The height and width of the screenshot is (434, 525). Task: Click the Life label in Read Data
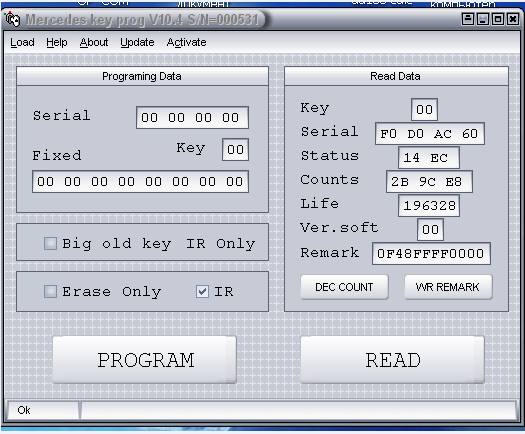[319, 204]
